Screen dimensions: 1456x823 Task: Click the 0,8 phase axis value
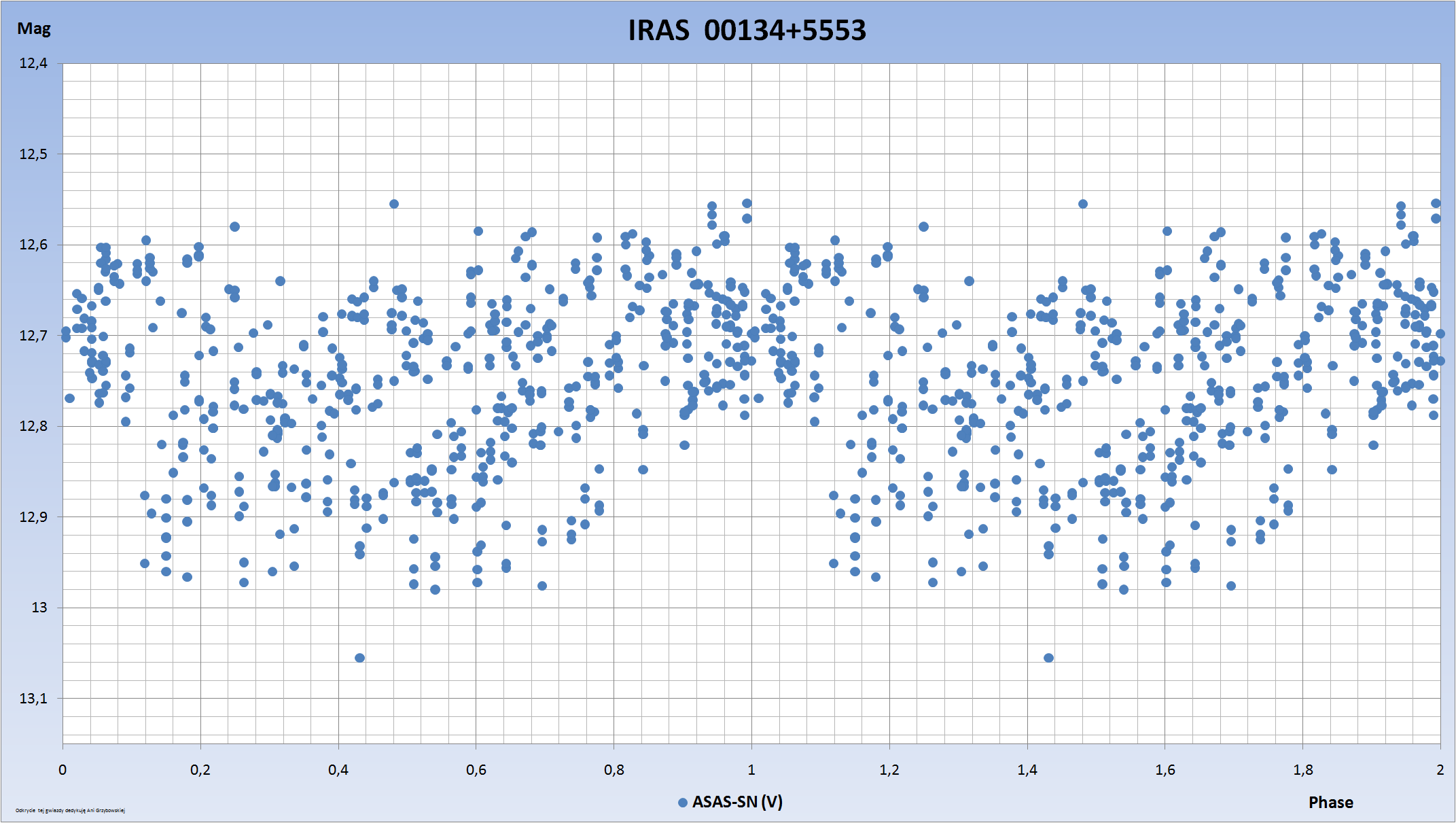click(x=614, y=770)
